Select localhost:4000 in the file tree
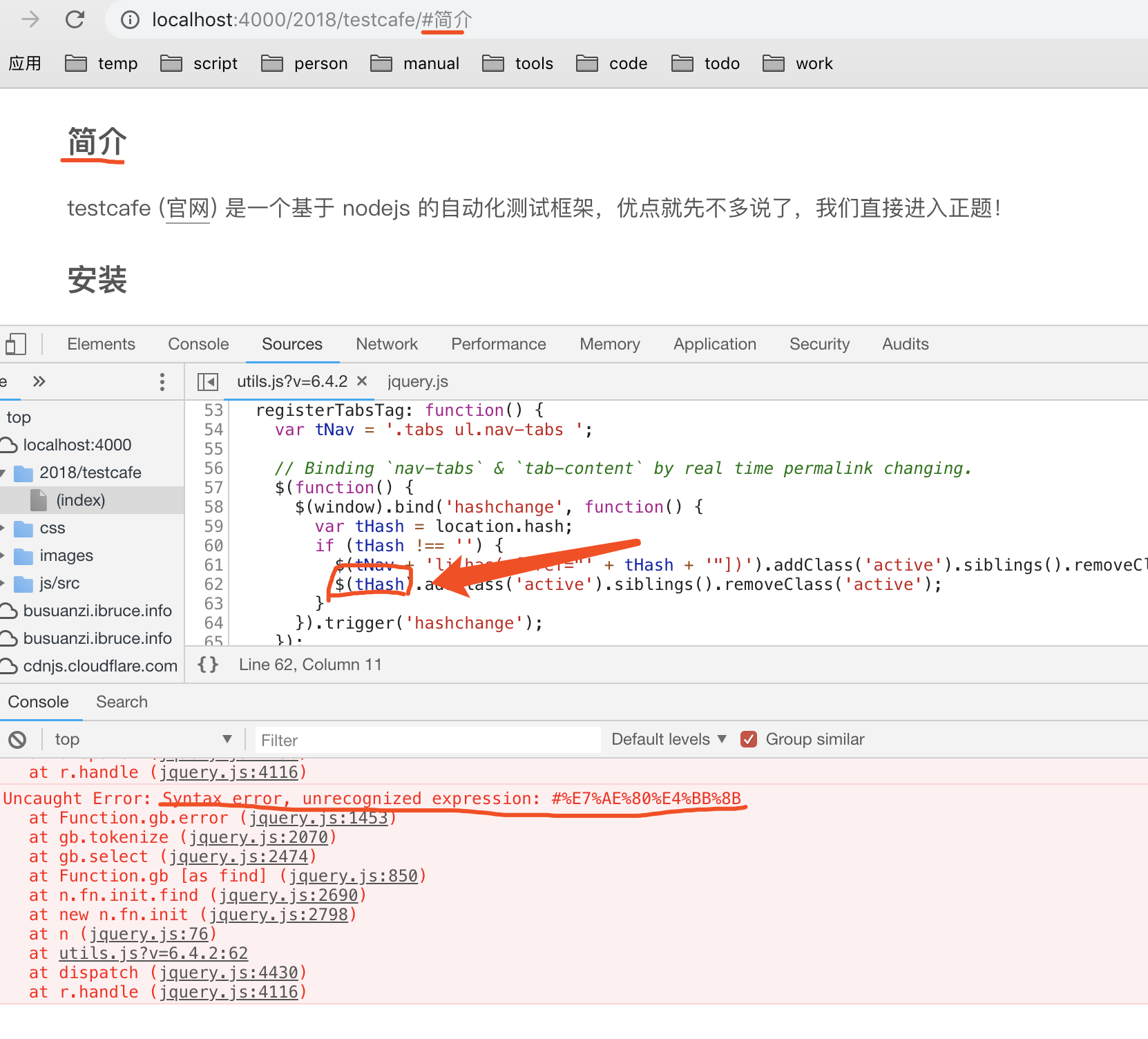Image resolution: width=1148 pixels, height=1039 pixels. (77, 445)
